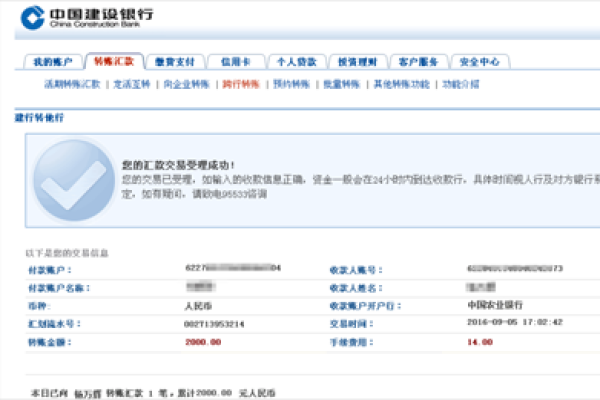Open the 信用卡 tab

236,62
